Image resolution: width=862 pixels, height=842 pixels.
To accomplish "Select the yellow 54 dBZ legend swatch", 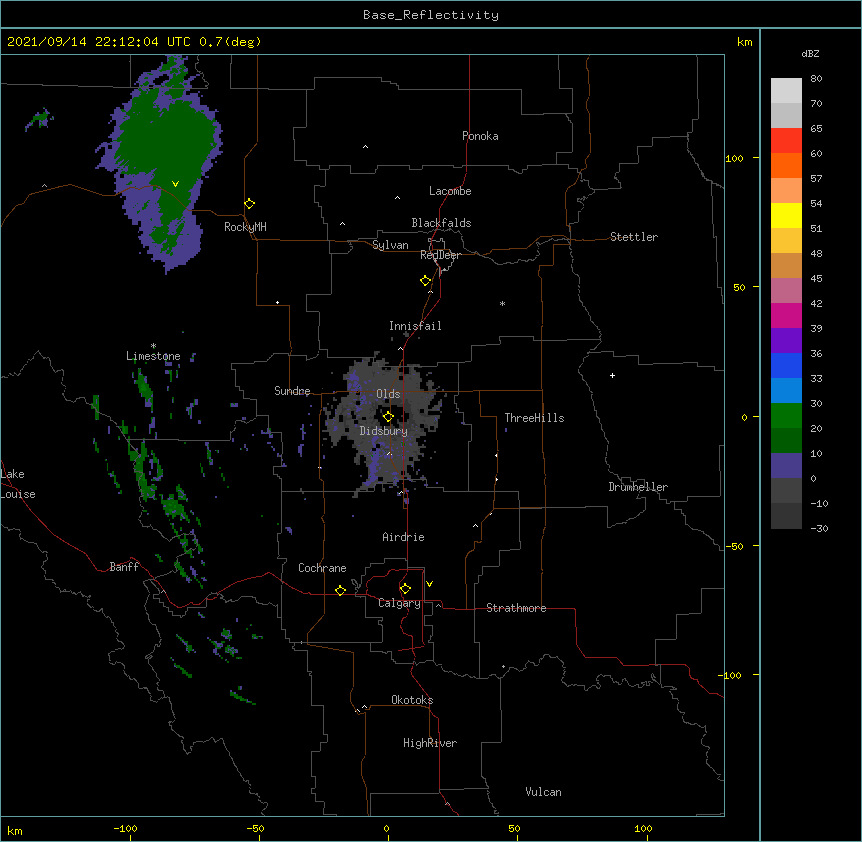I will click(x=786, y=215).
